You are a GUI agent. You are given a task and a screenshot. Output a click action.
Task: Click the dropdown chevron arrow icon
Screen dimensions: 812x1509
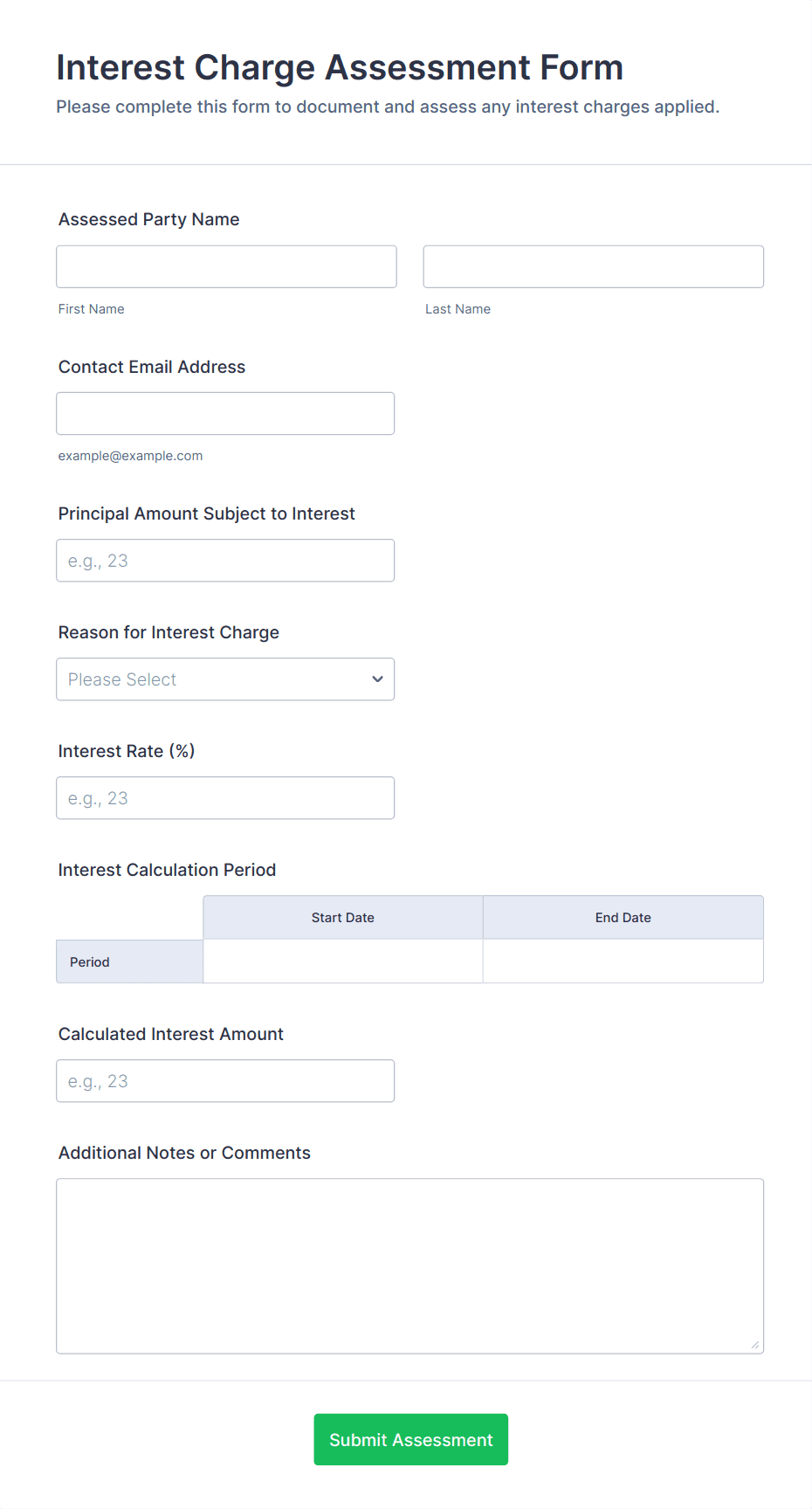[377, 679]
